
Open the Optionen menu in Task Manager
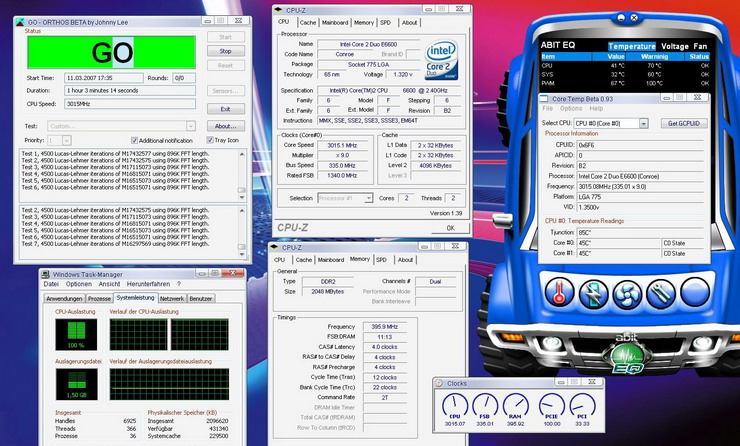(x=79, y=284)
